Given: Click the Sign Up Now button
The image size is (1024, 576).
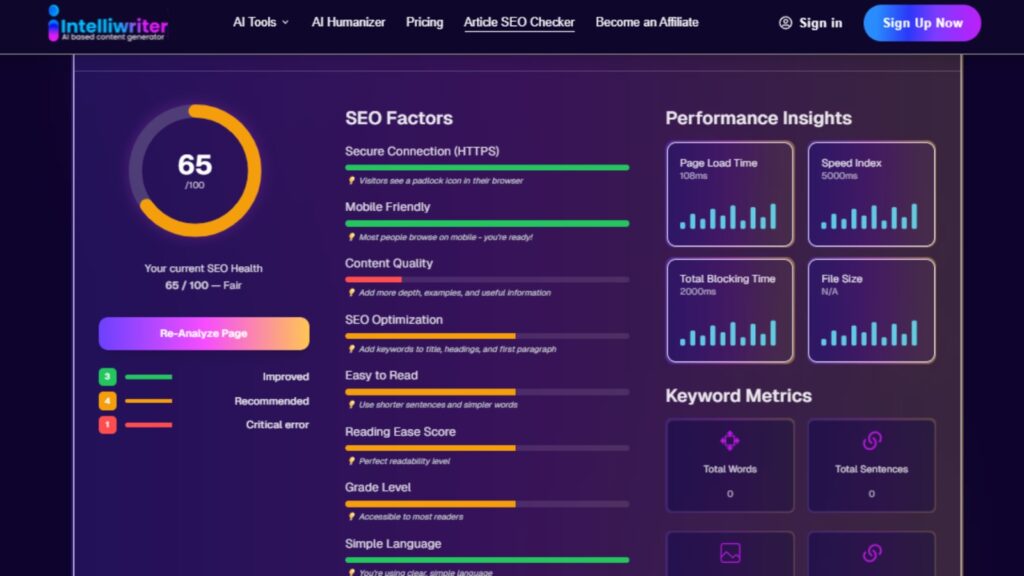Looking at the screenshot, I should 922,23.
